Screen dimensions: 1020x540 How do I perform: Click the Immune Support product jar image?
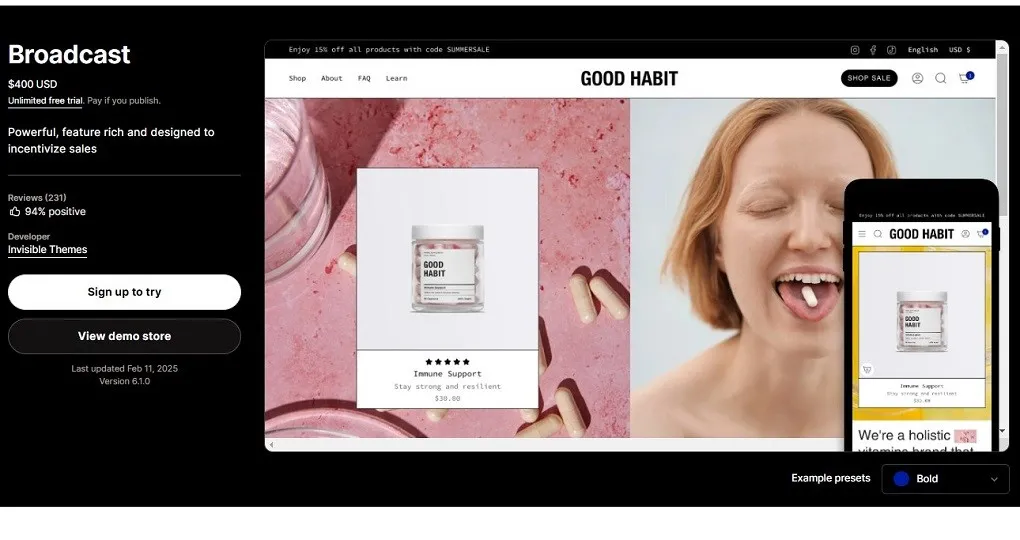click(448, 269)
